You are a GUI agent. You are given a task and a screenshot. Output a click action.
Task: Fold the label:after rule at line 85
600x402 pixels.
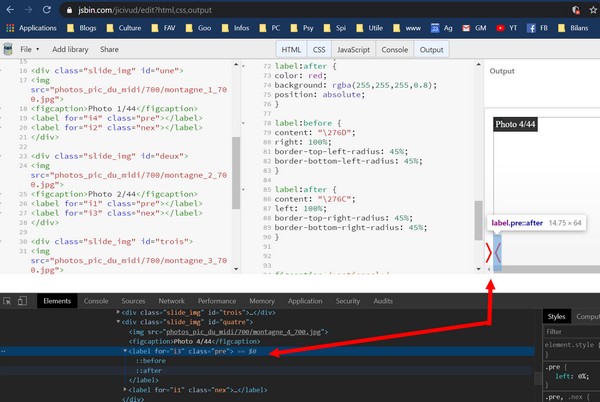[243, 190]
